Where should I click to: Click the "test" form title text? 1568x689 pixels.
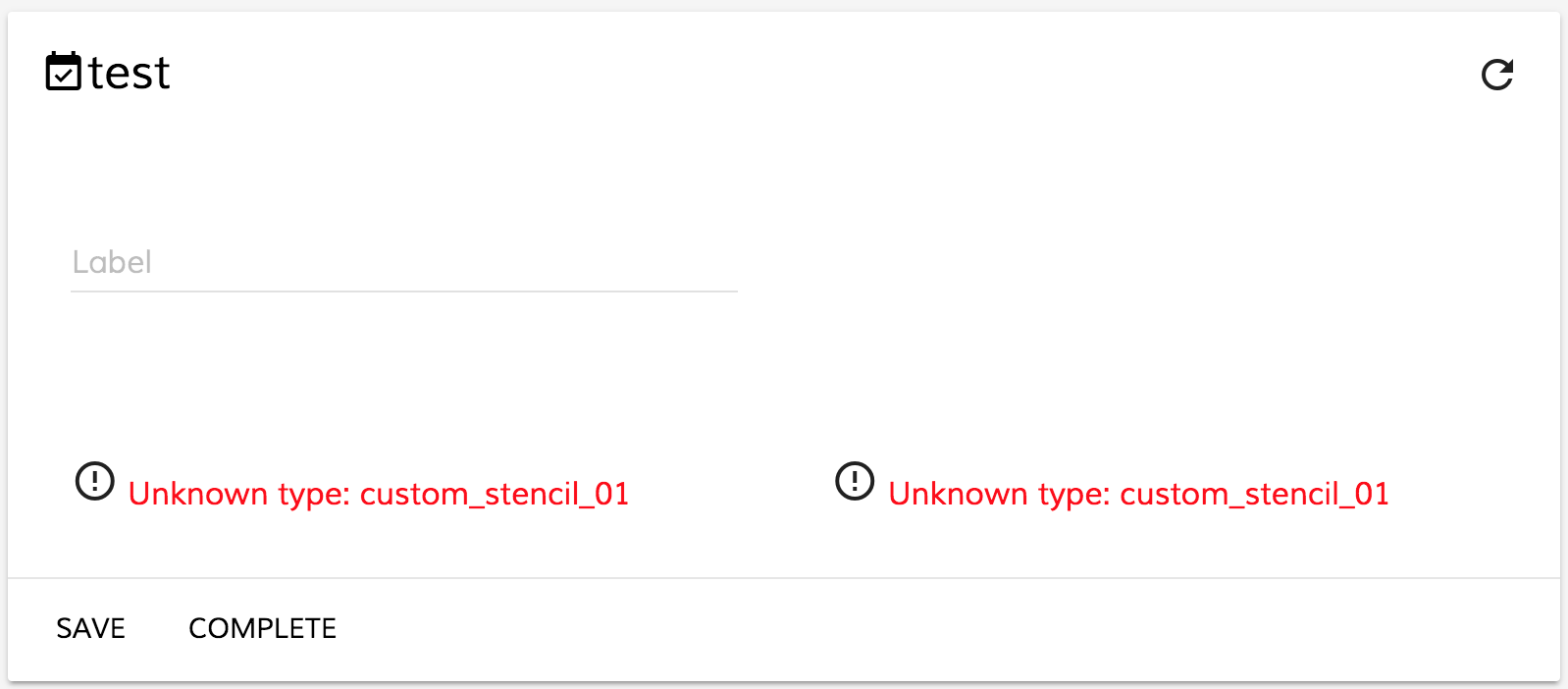coord(129,74)
